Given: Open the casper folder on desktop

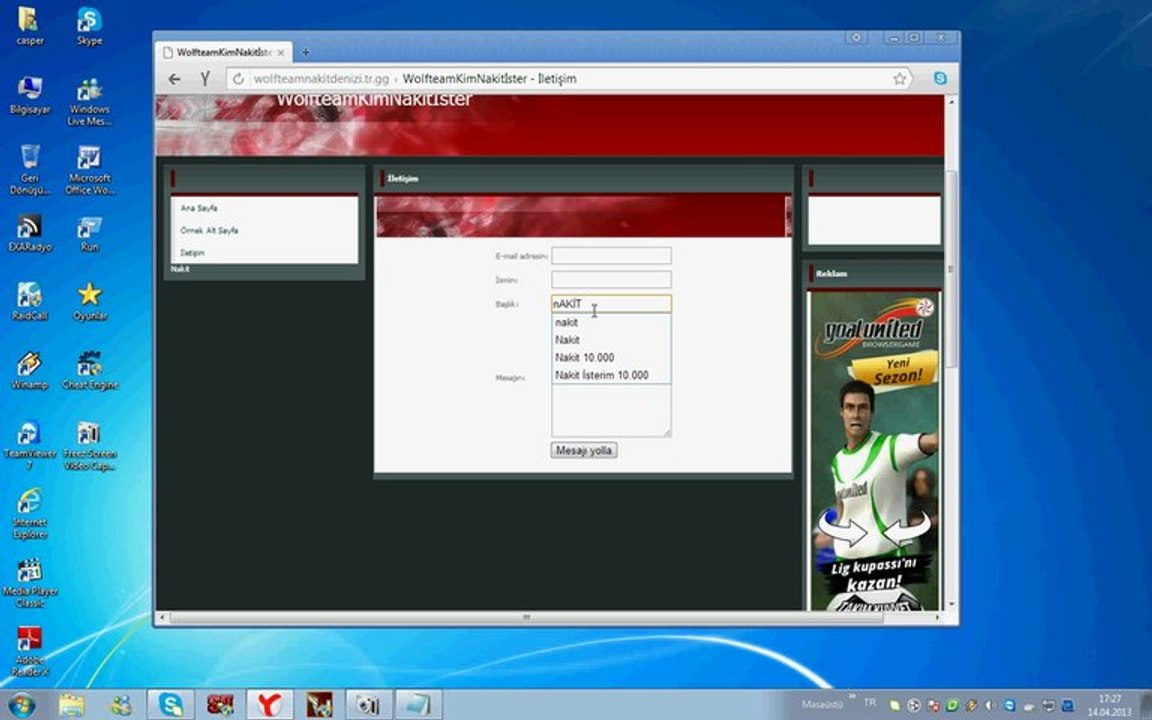Looking at the screenshot, I should point(29,25).
